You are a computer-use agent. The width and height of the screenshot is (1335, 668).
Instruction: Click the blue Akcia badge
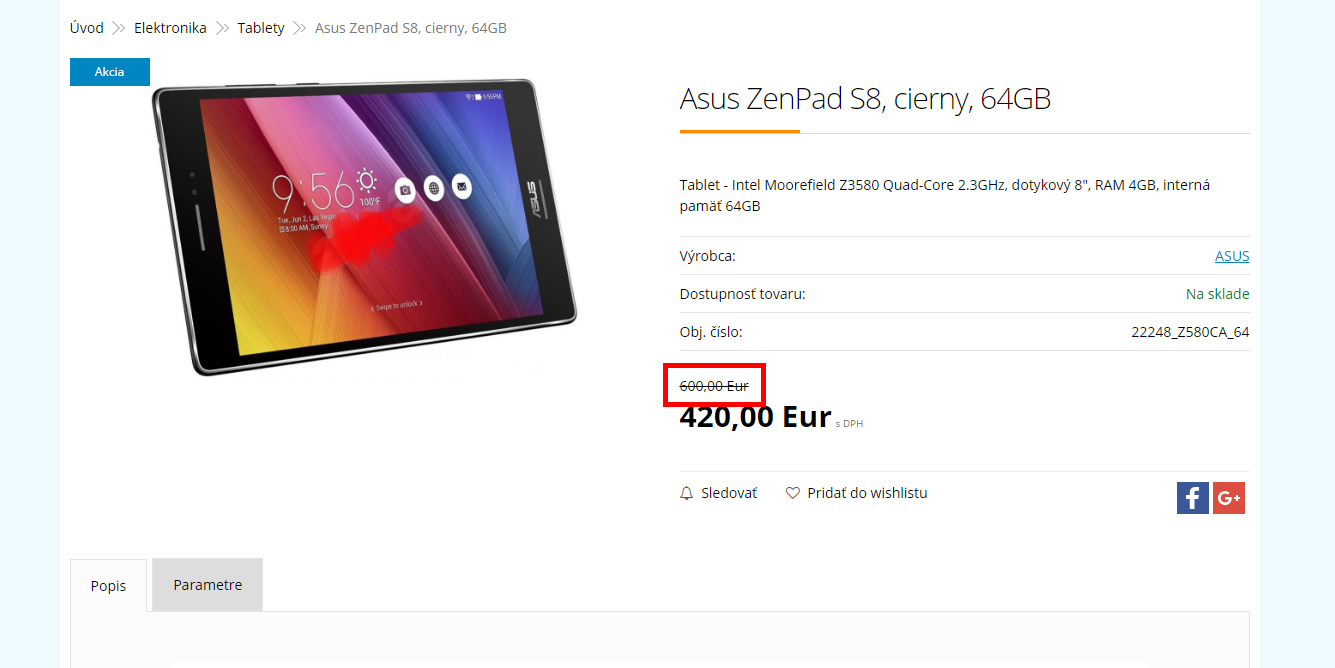coord(110,72)
